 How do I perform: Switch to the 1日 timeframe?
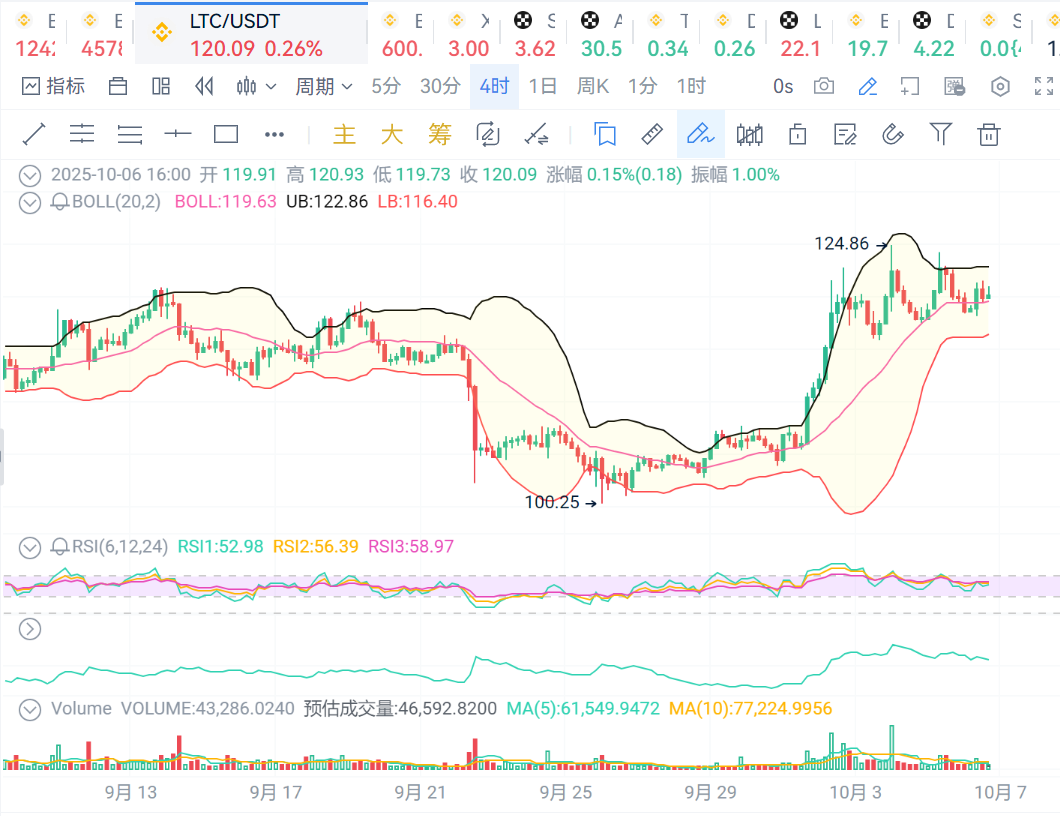tap(542, 87)
